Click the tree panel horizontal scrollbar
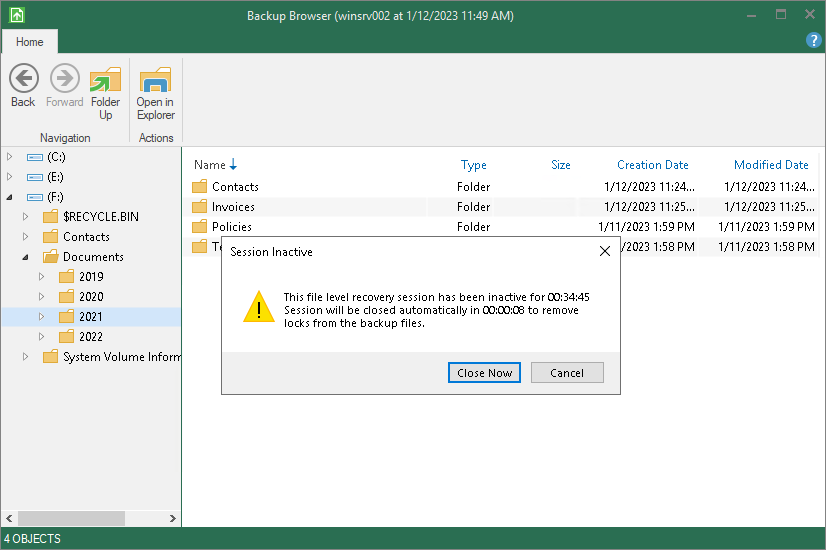Screen dimensions: 826x550 (x=70, y=519)
